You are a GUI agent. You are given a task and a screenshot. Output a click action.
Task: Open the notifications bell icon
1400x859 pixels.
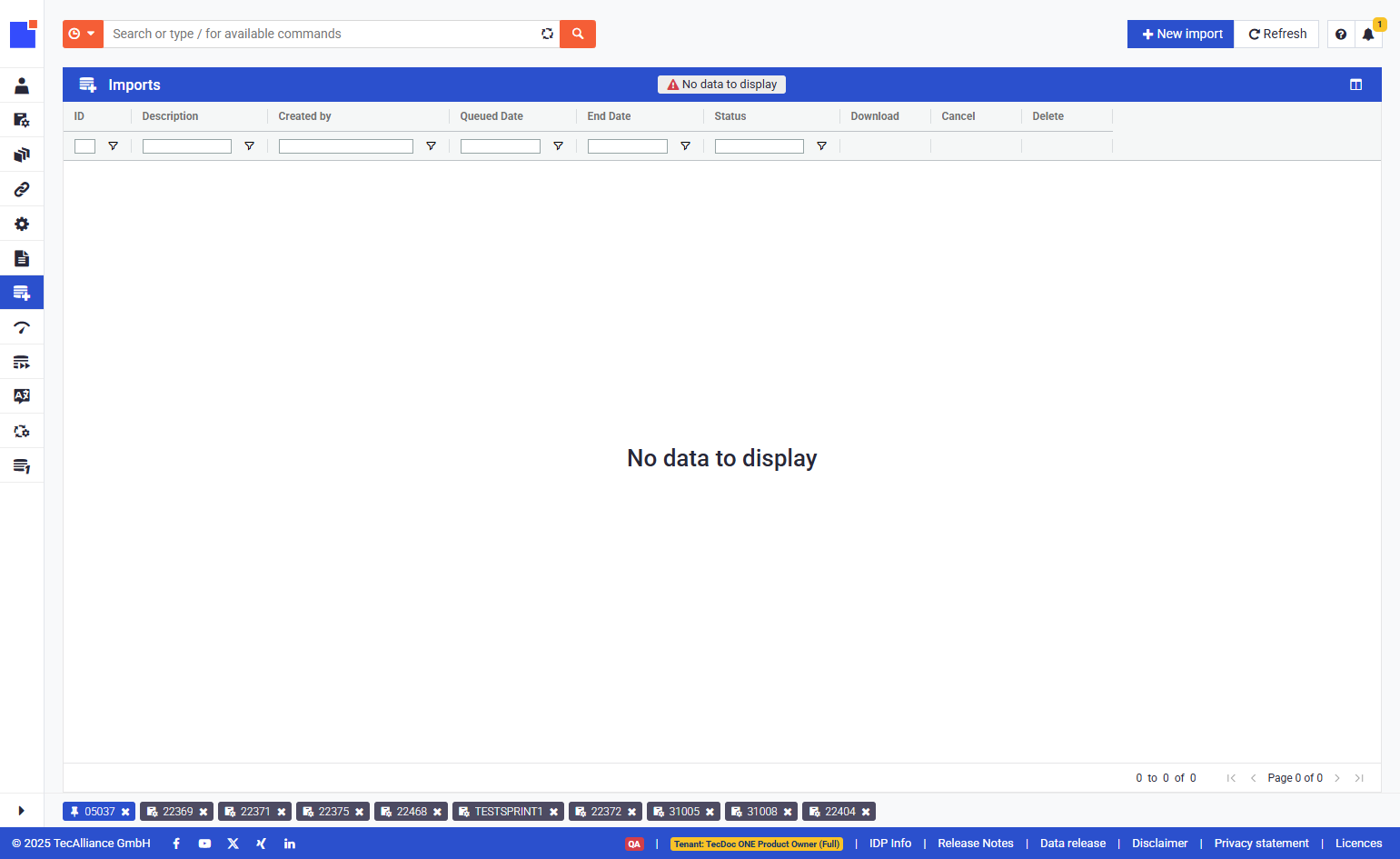(x=1368, y=35)
